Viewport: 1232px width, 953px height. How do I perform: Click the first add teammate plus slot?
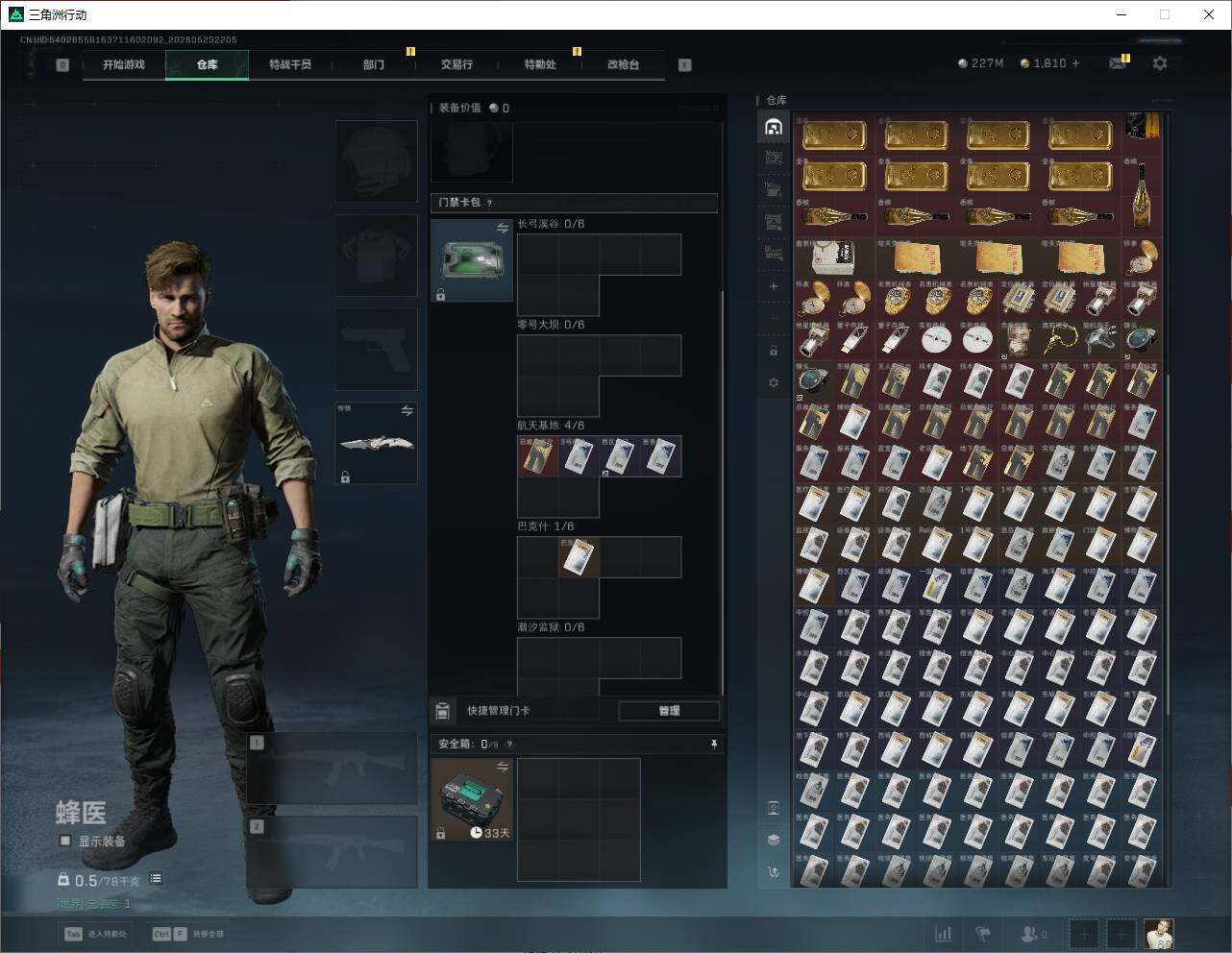[1084, 934]
